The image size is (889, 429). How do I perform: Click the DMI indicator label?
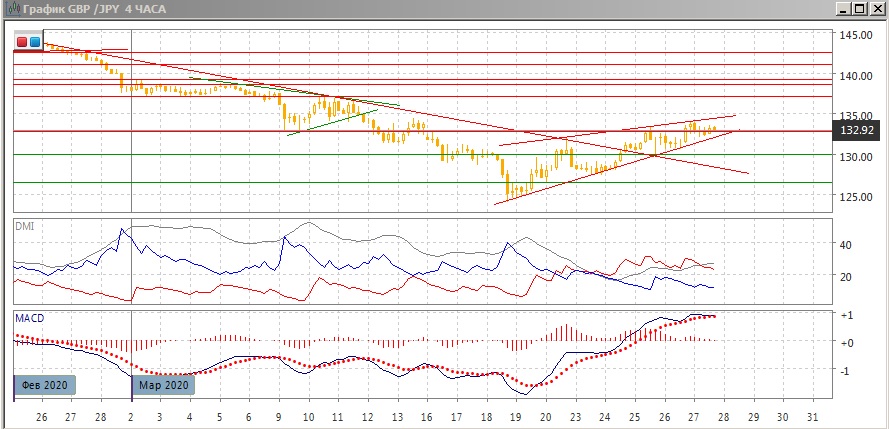click(25, 225)
